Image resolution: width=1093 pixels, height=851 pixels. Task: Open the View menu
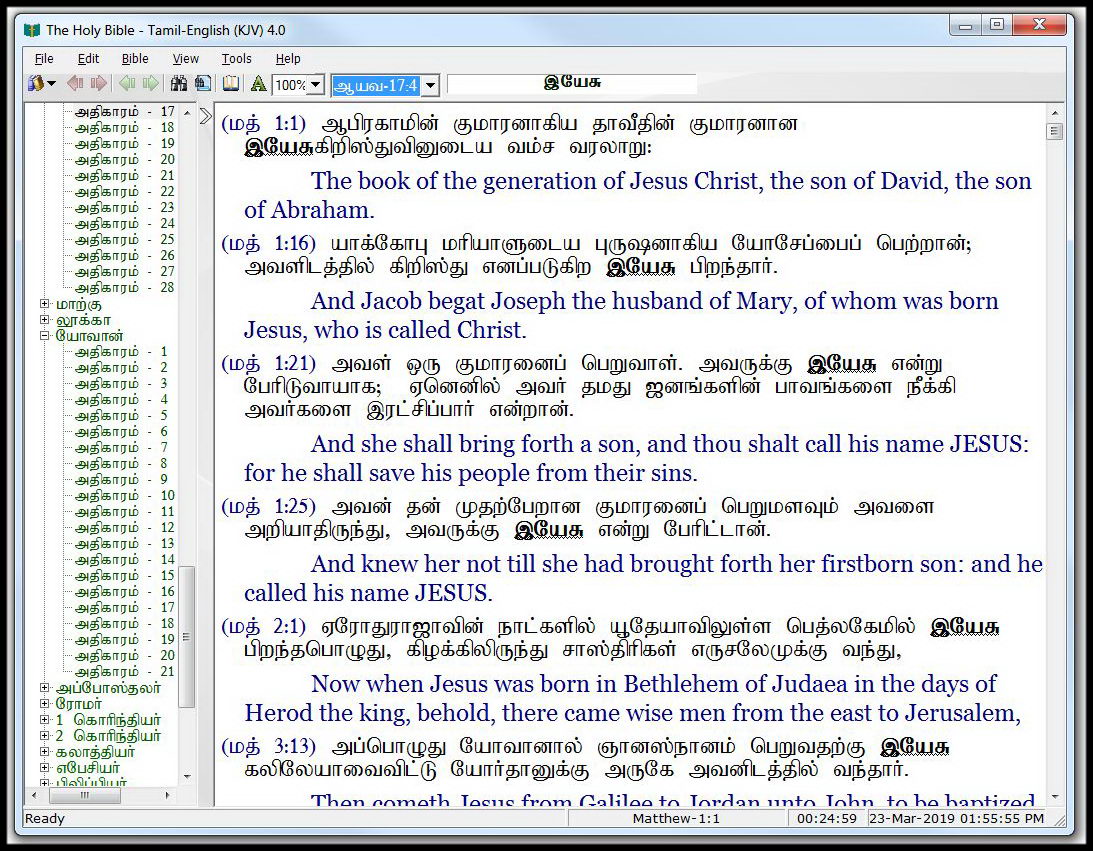click(x=185, y=59)
